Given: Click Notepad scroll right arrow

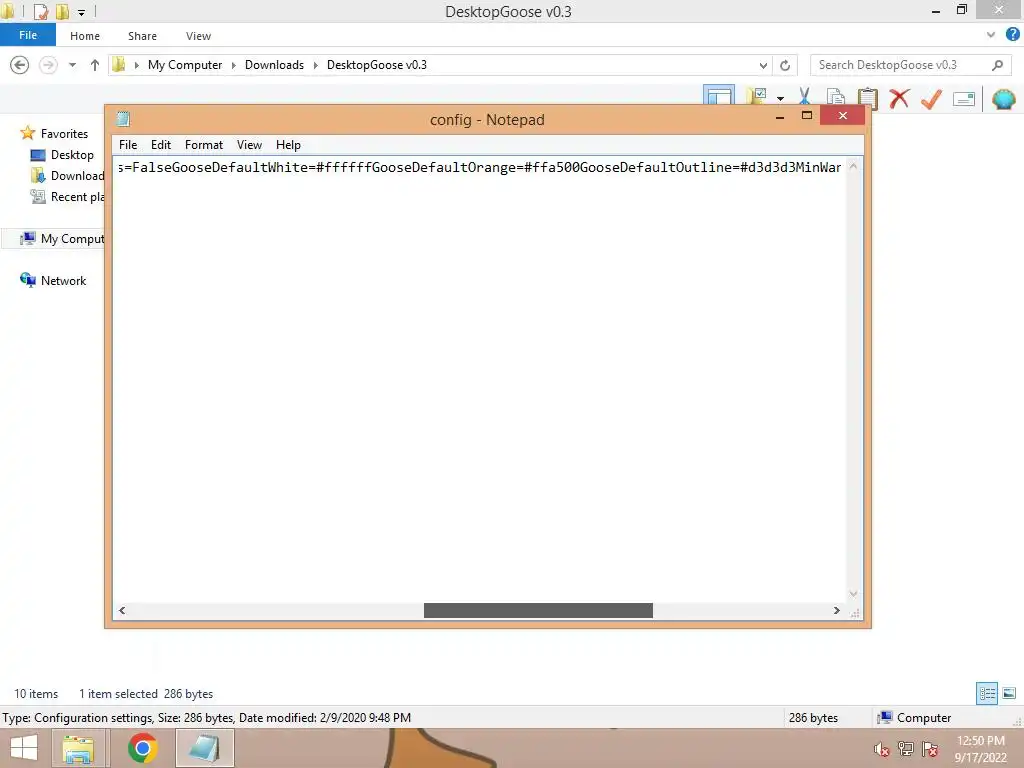Looking at the screenshot, I should [x=837, y=610].
